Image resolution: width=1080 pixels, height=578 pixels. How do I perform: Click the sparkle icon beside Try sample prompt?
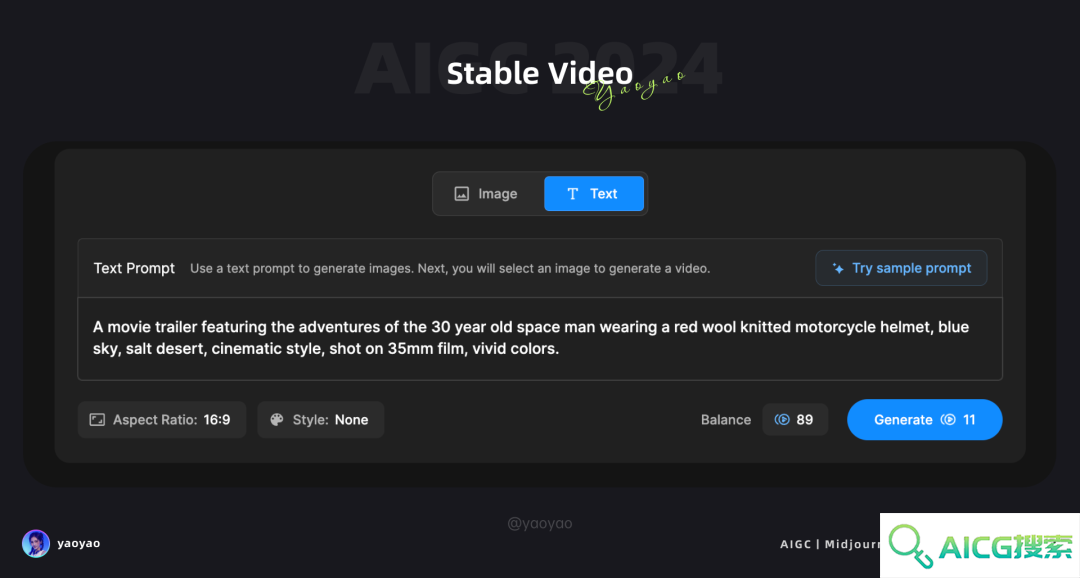[x=838, y=269]
